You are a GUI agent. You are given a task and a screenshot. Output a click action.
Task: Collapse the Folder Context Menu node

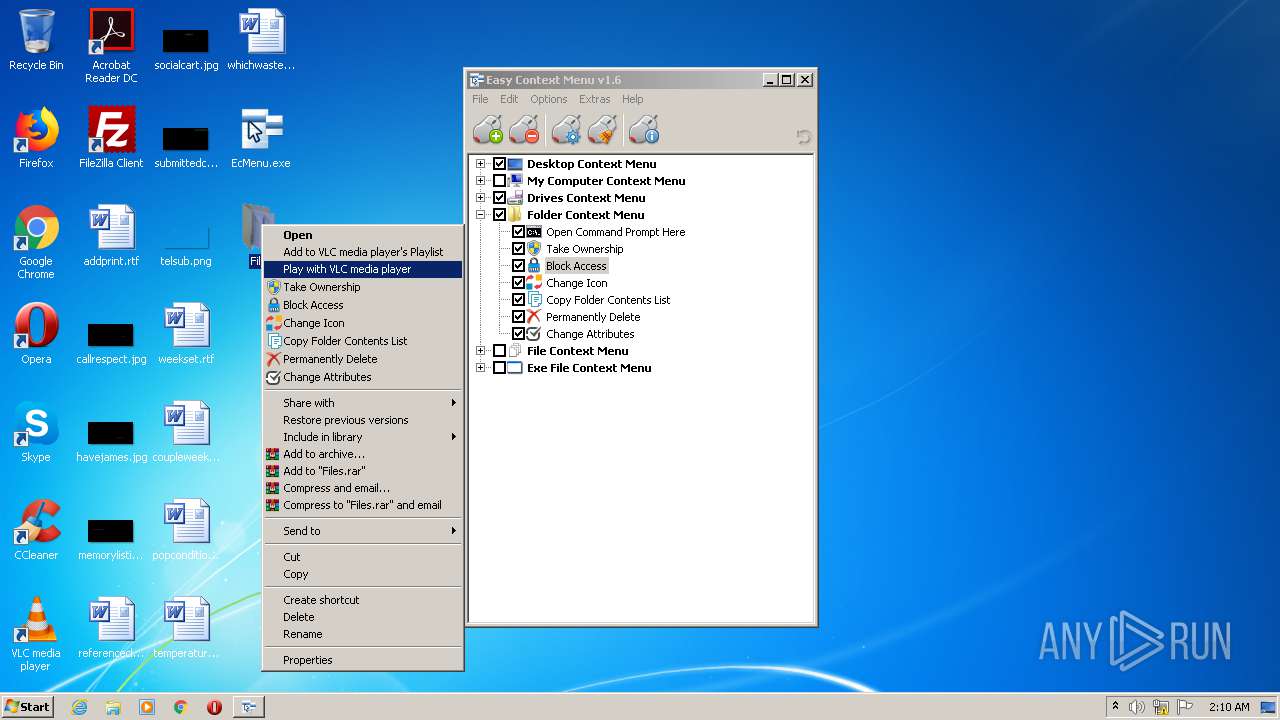click(481, 215)
